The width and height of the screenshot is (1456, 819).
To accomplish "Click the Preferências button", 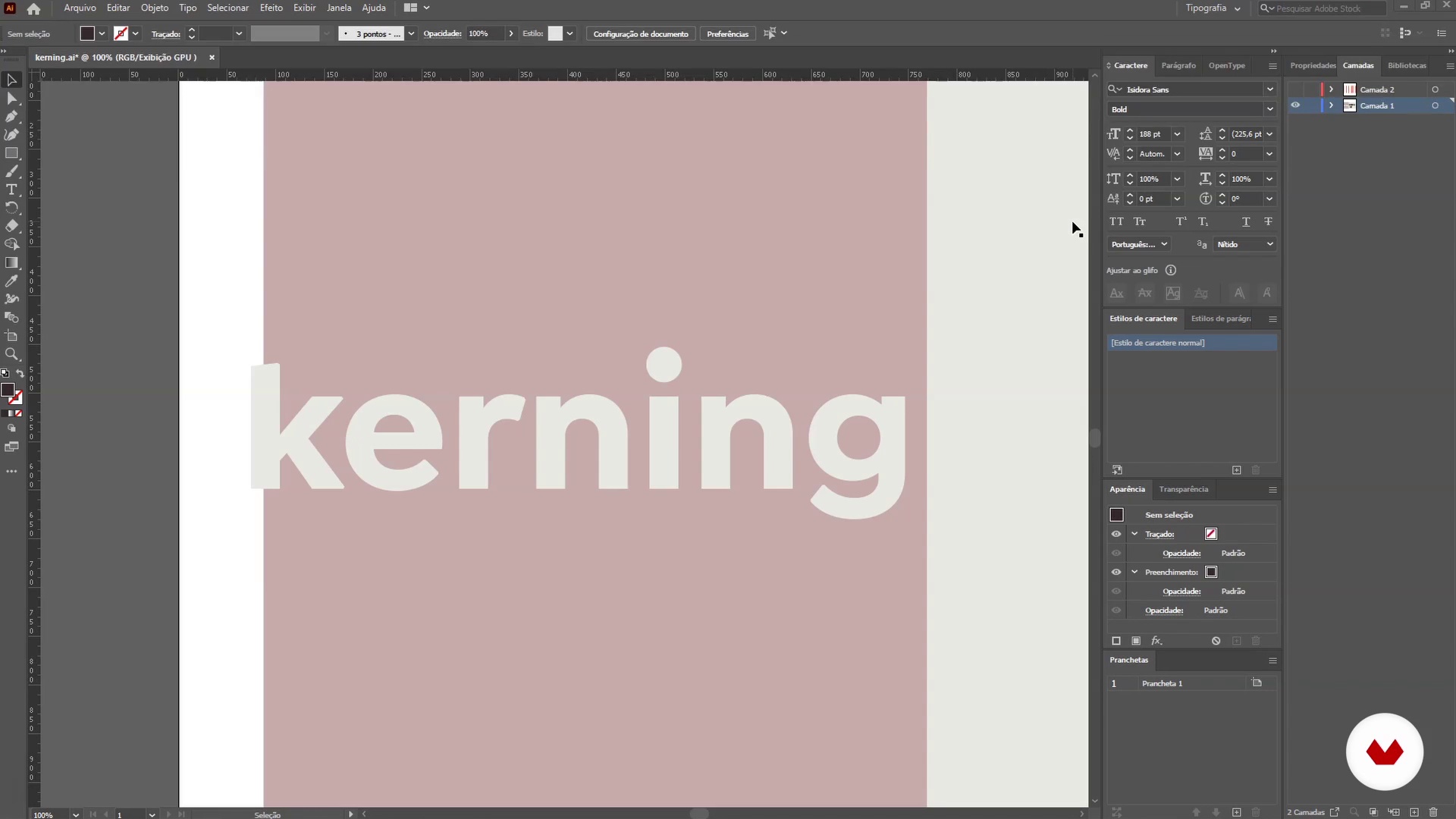I will pyautogui.click(x=727, y=33).
